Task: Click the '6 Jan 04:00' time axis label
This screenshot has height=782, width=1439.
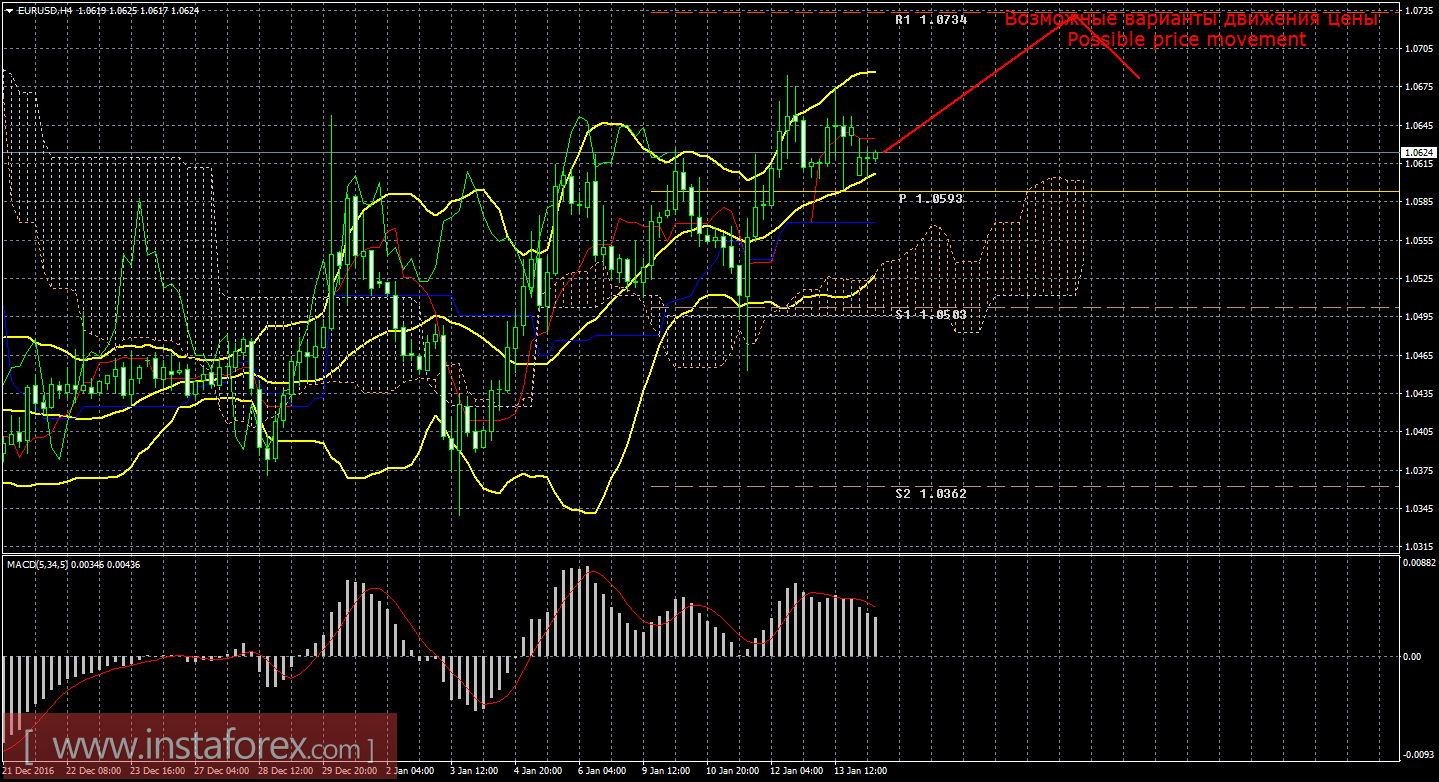Action: click(x=601, y=771)
